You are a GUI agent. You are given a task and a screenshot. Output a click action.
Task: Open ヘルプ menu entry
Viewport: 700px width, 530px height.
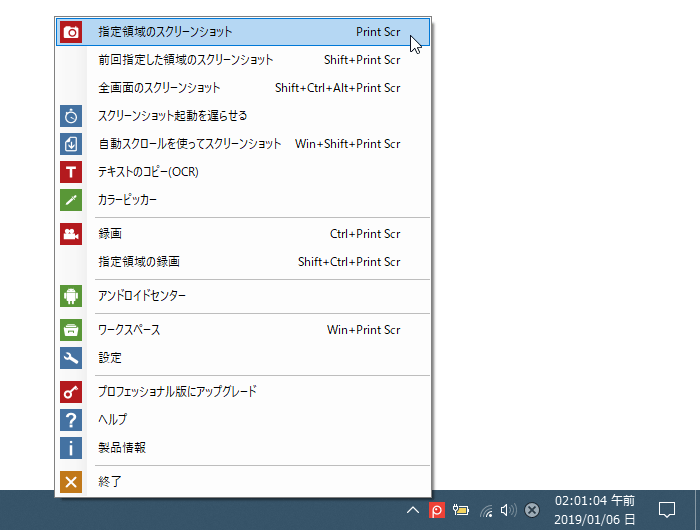[x=243, y=420]
